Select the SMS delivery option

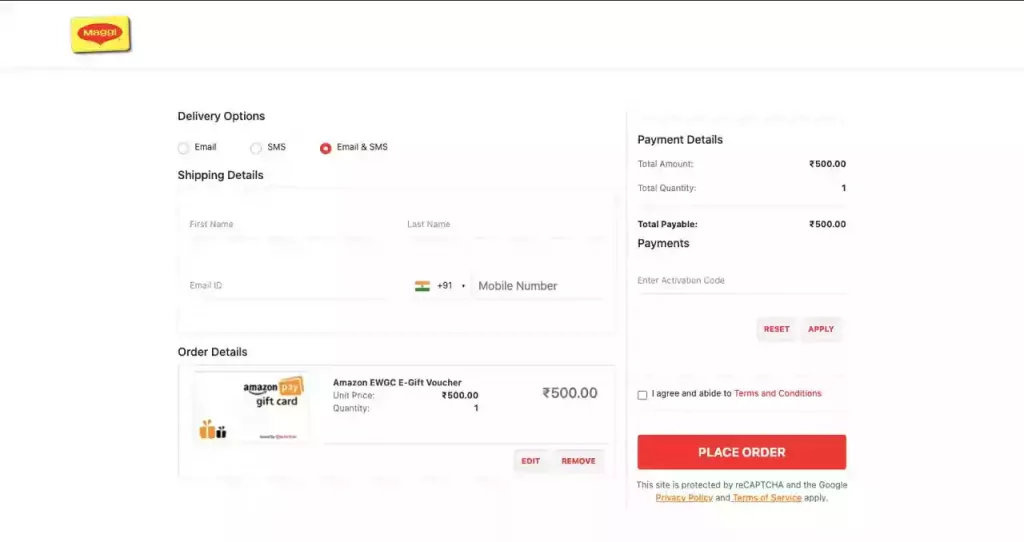[x=256, y=148]
